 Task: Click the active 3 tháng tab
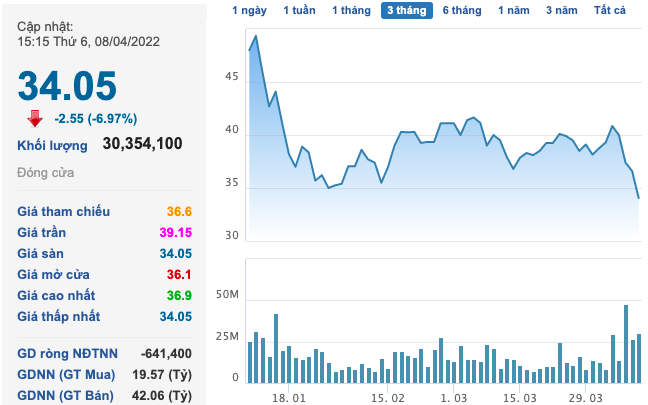[406, 10]
